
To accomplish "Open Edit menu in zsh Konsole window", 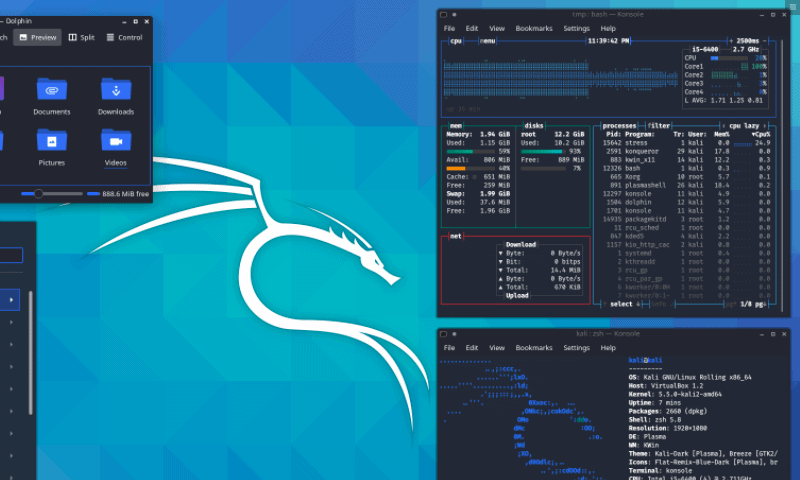I will [x=472, y=348].
